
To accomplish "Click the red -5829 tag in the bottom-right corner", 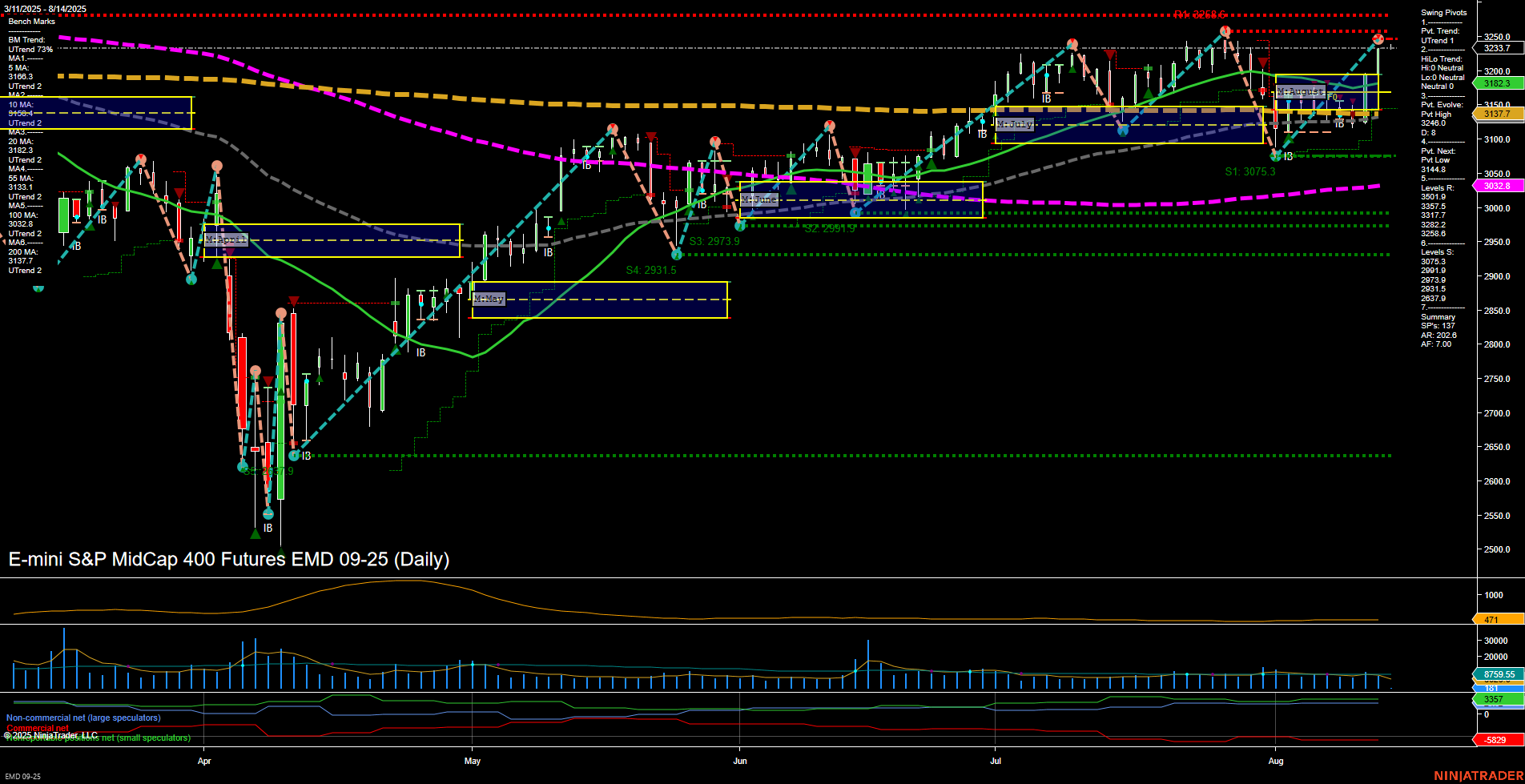I will (x=1495, y=739).
